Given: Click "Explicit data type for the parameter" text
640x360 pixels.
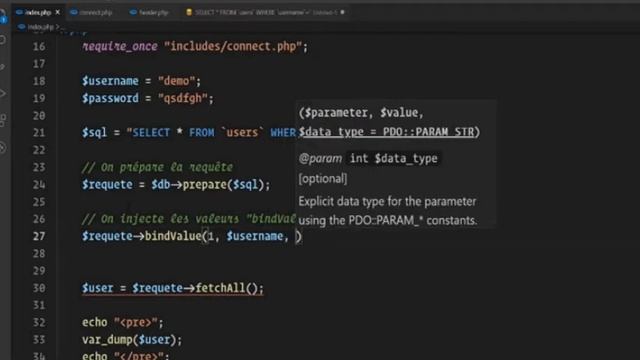Looking at the screenshot, I should [387, 202].
